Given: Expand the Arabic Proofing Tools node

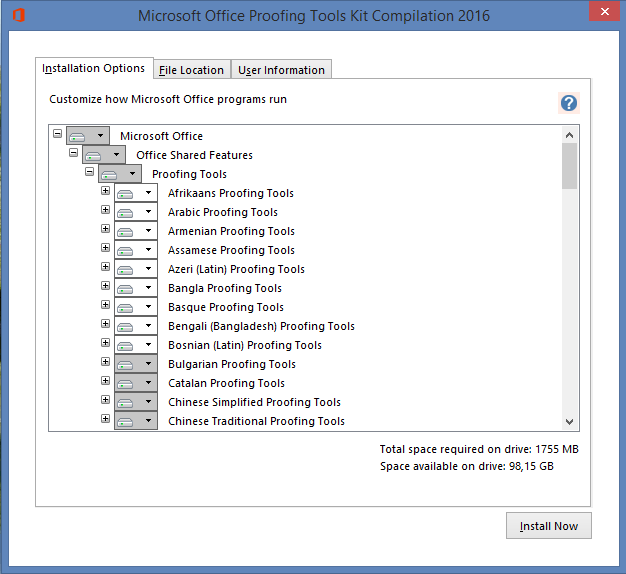Looking at the screenshot, I should point(105,210).
